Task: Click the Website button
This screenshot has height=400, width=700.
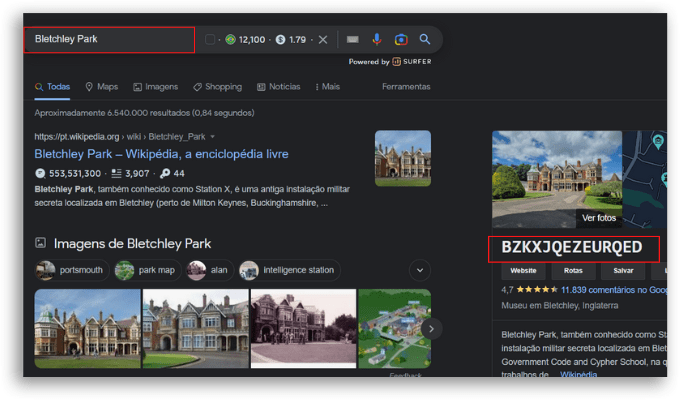Action: (523, 271)
